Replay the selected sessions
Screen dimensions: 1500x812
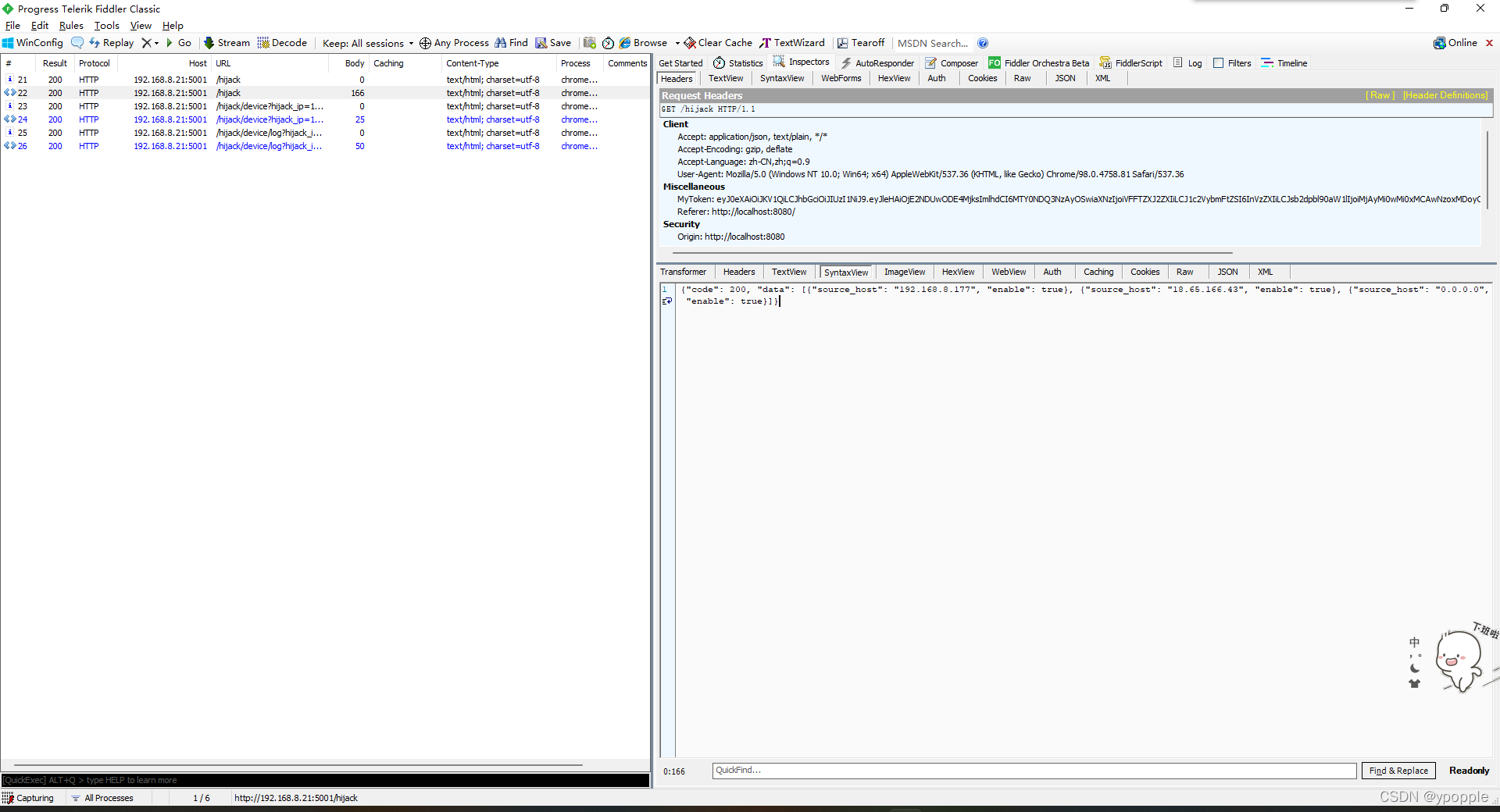click(111, 43)
